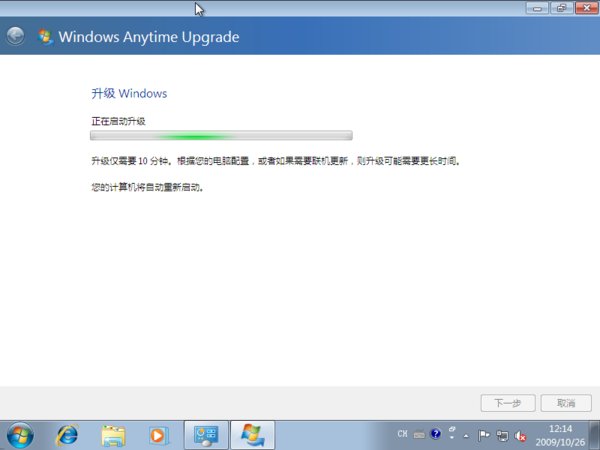The image size is (600, 450).
Task: Click the back arrow in Windows Anytime Upgrade
Action: [x=15, y=36]
